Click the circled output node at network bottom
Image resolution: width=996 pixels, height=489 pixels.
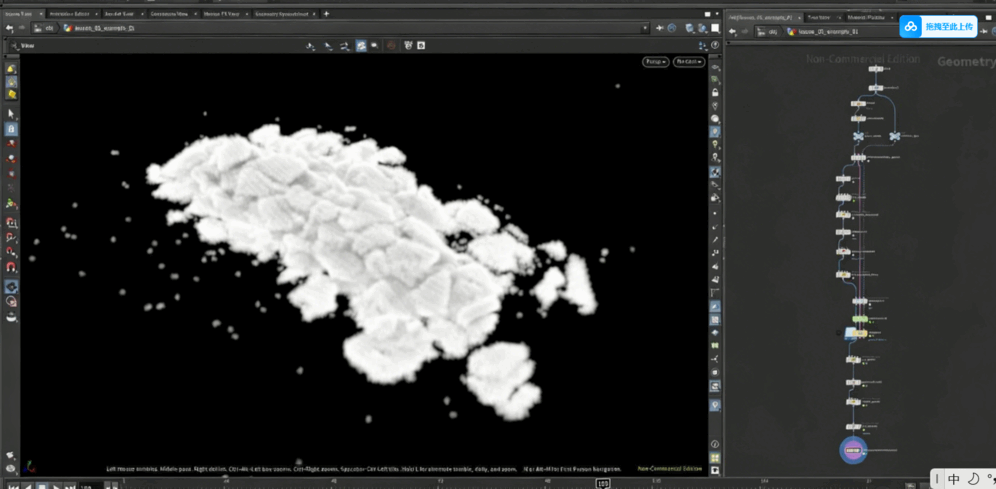point(853,451)
